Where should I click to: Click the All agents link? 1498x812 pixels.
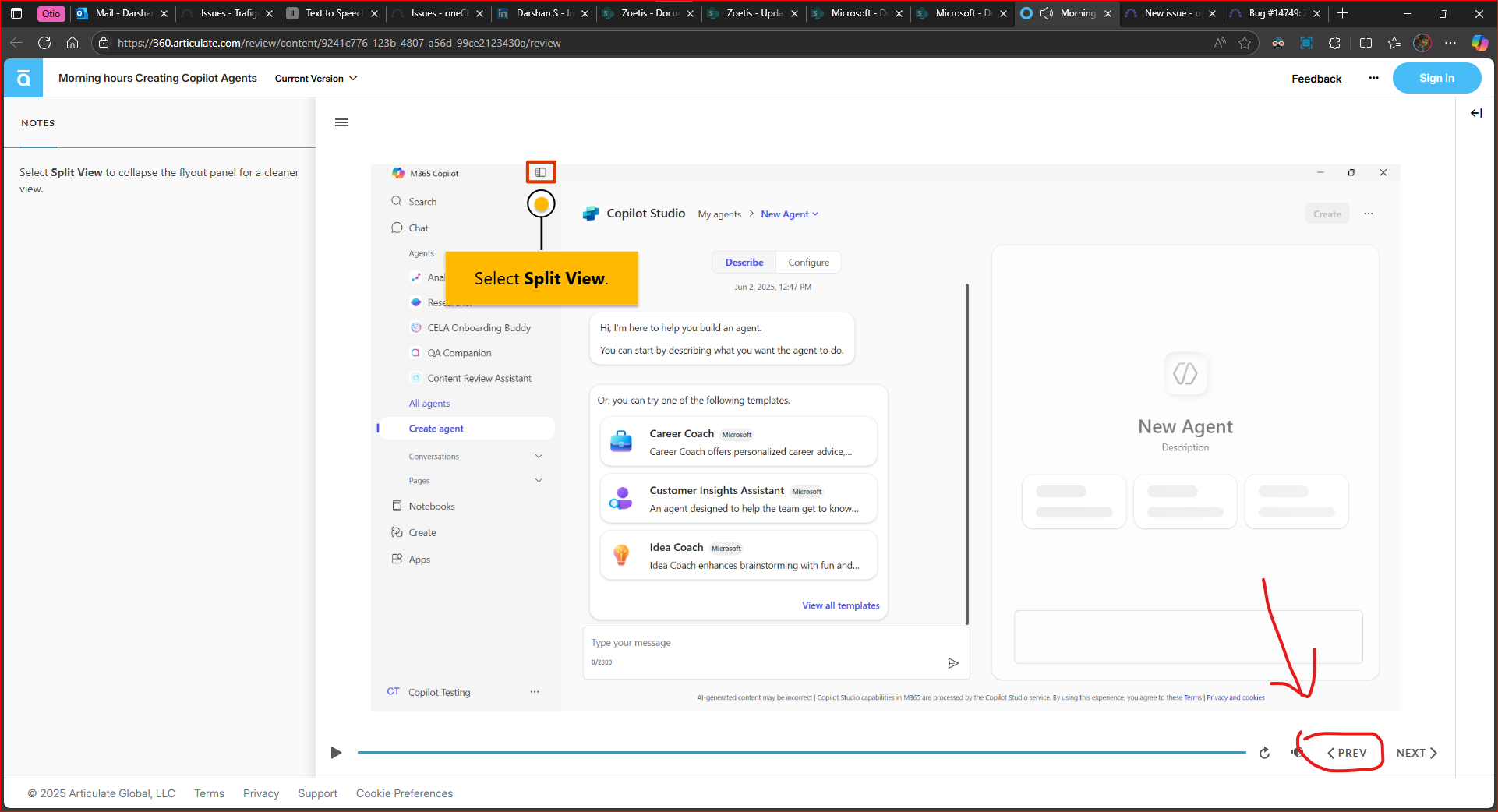coord(429,404)
